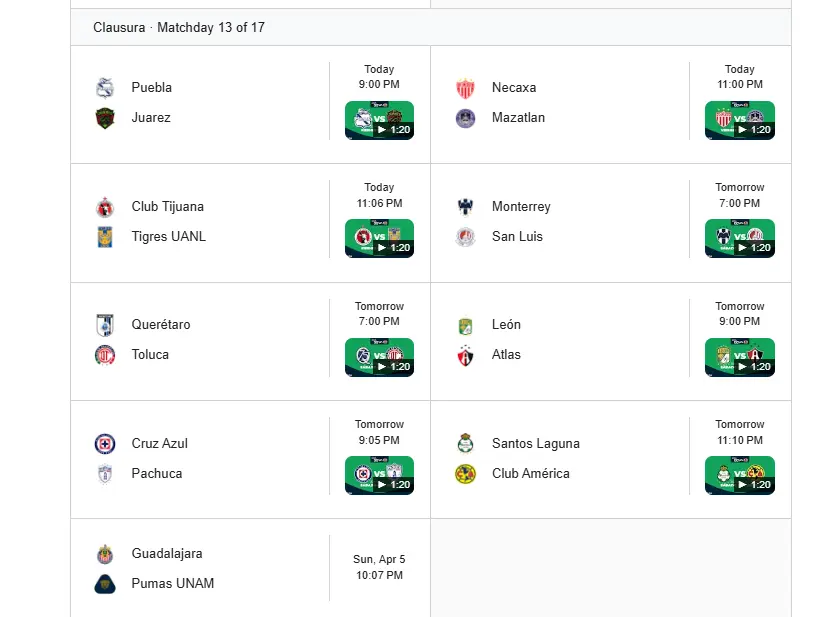Play the León vs Atlas preview video
835x617 pixels.
click(739, 358)
